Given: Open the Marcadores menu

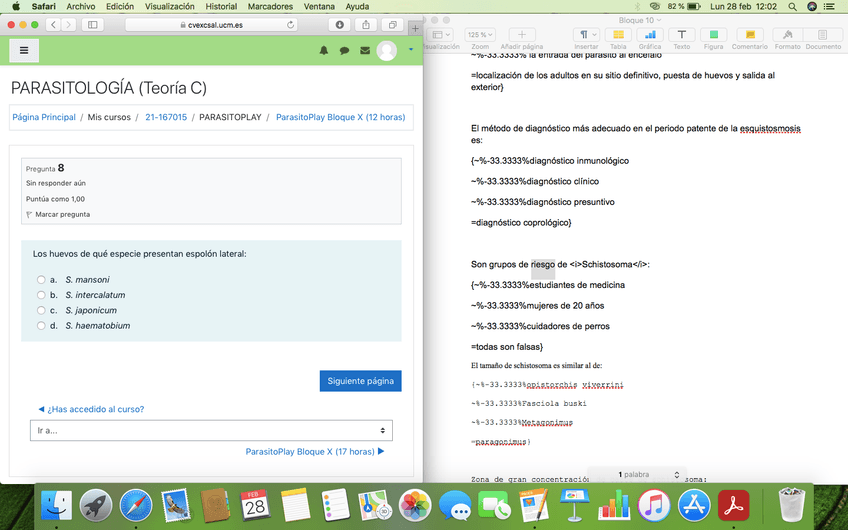Looking at the screenshot, I should click(270, 7).
